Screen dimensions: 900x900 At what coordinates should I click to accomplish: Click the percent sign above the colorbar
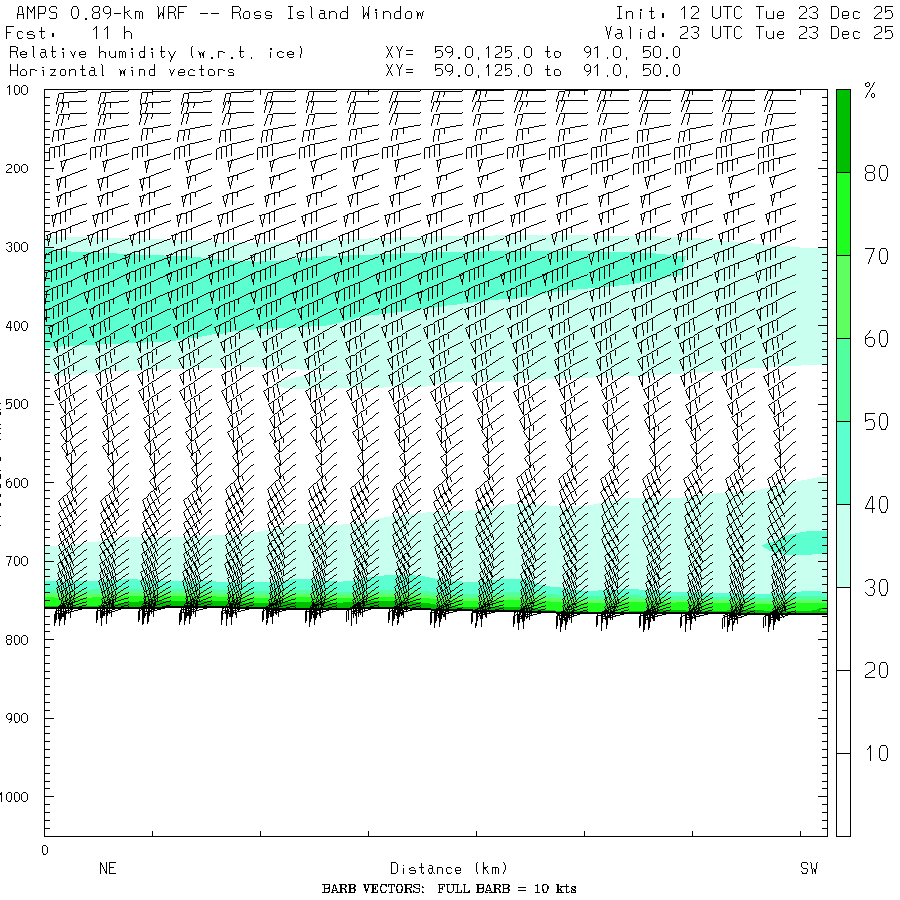pos(870,93)
